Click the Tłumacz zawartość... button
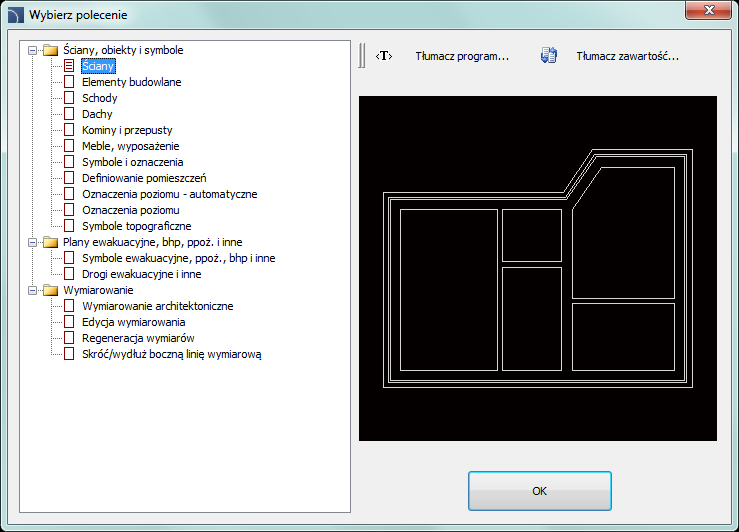Screen dimensions: 739x532 (x=627, y=56)
